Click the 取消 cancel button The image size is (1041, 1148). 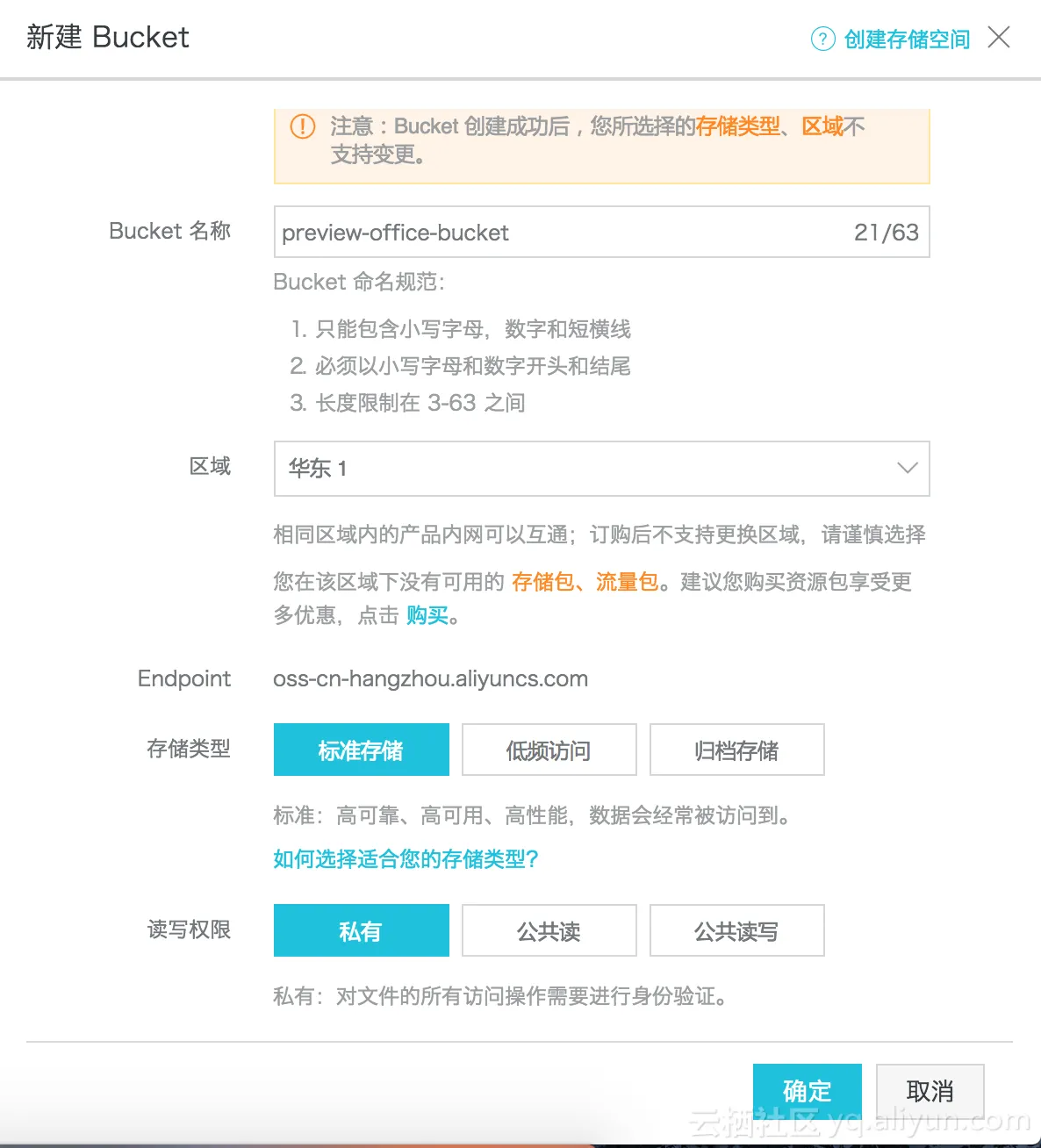point(930,1091)
